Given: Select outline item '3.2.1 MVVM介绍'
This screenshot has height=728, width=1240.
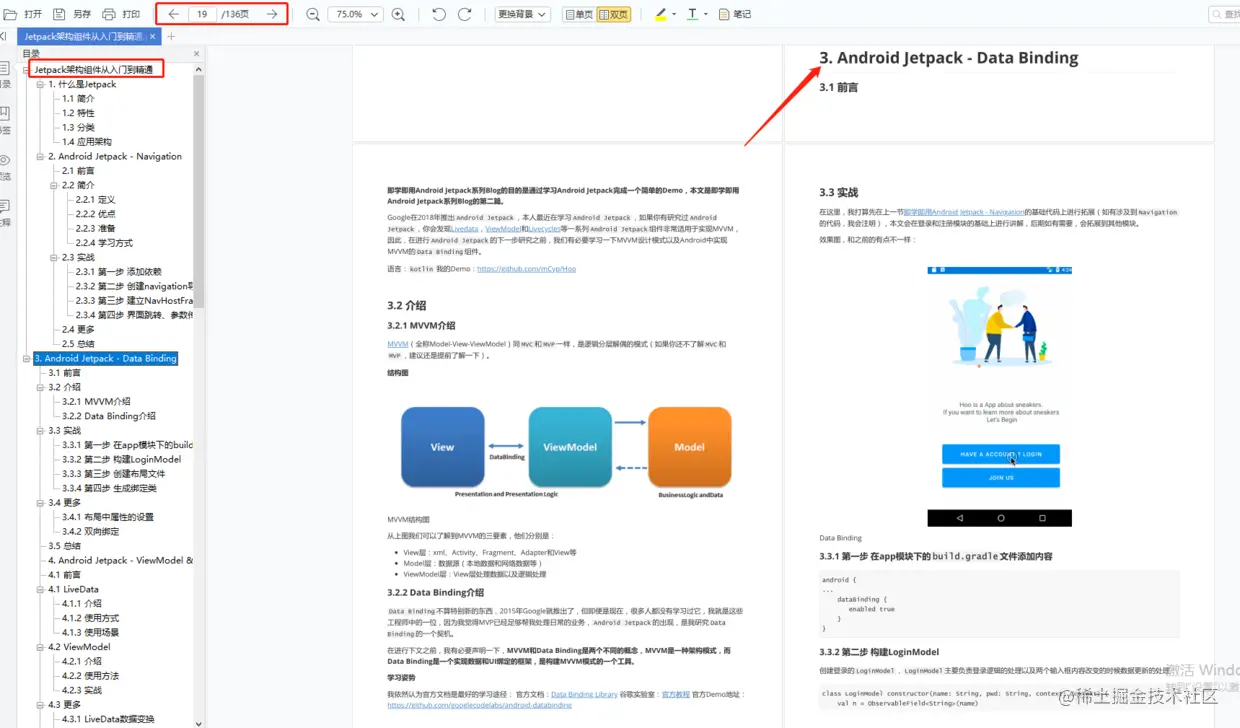Looking at the screenshot, I should coord(96,401).
